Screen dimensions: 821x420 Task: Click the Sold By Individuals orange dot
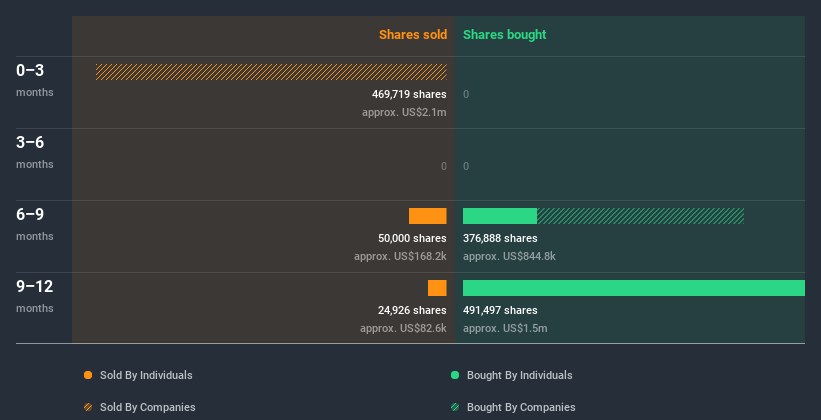(x=88, y=375)
